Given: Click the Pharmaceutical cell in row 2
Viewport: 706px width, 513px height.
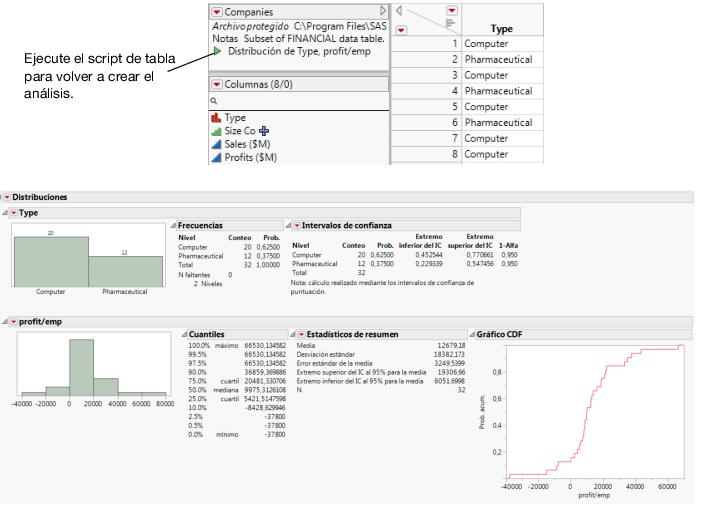Looking at the screenshot, I should pyautogui.click(x=498, y=59).
